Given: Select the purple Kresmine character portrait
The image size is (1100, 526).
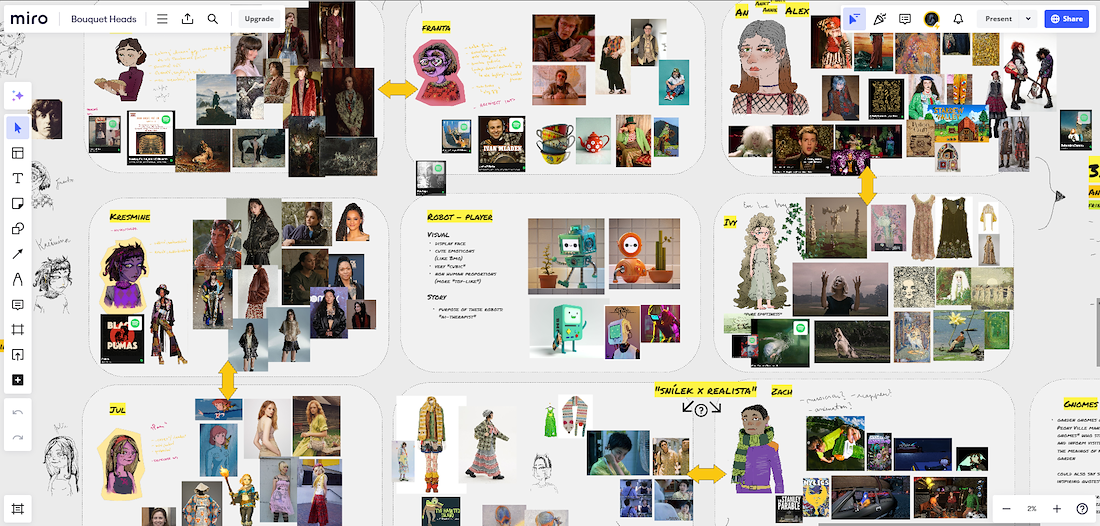Looking at the screenshot, I should 123,276.
